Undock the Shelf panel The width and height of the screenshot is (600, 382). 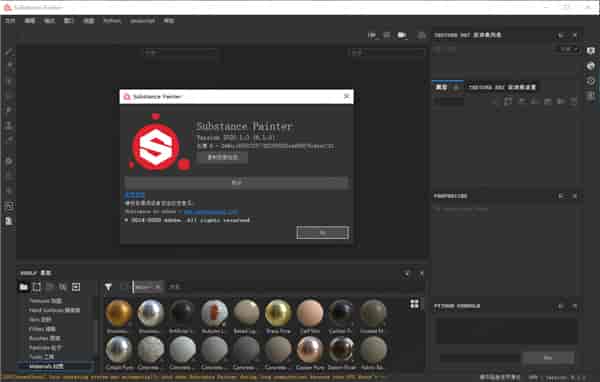coord(407,273)
